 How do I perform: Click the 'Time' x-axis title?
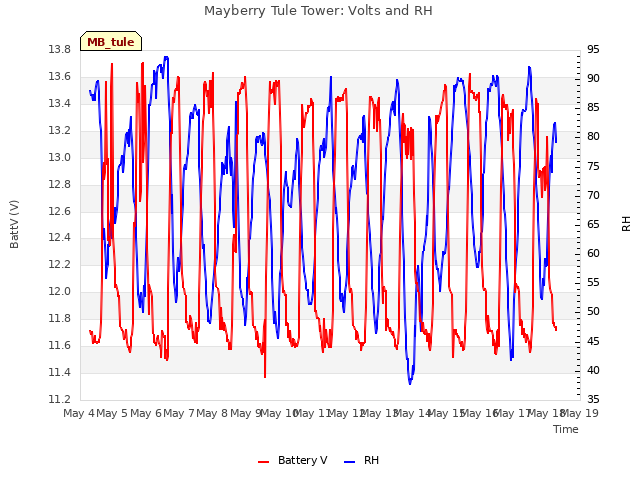pyautogui.click(x=566, y=429)
